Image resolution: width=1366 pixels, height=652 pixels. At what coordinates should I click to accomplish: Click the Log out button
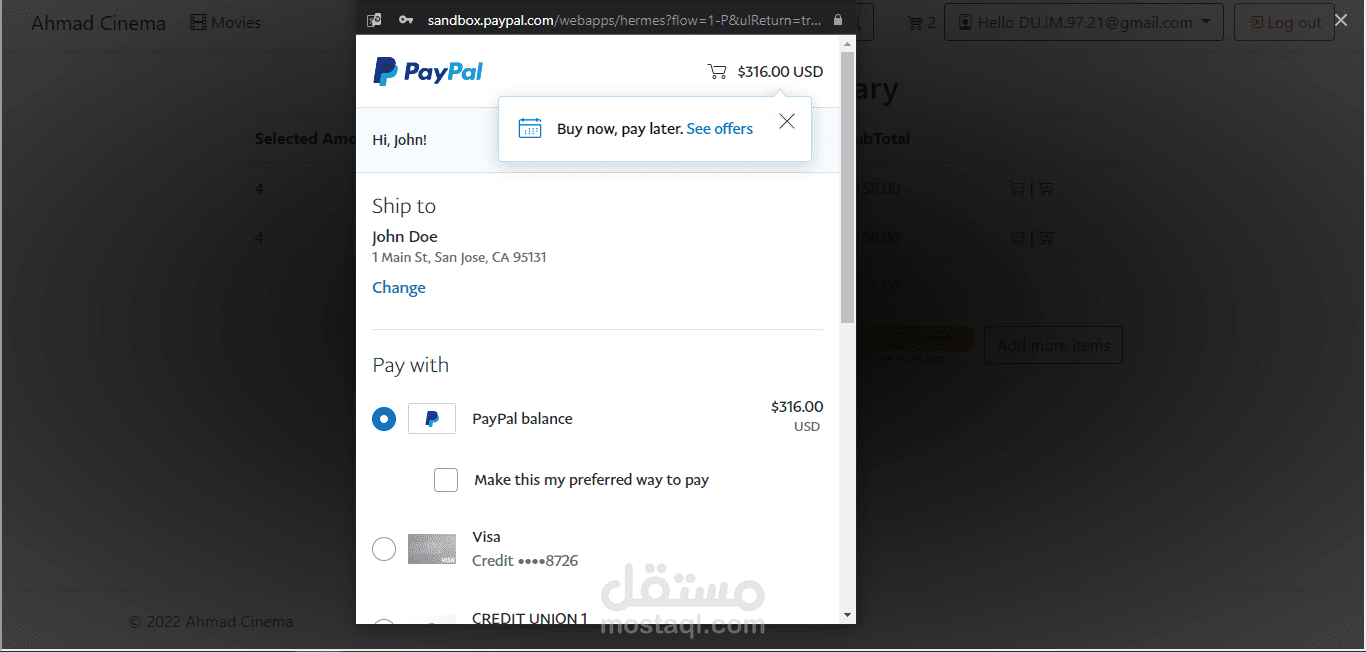click(1284, 22)
